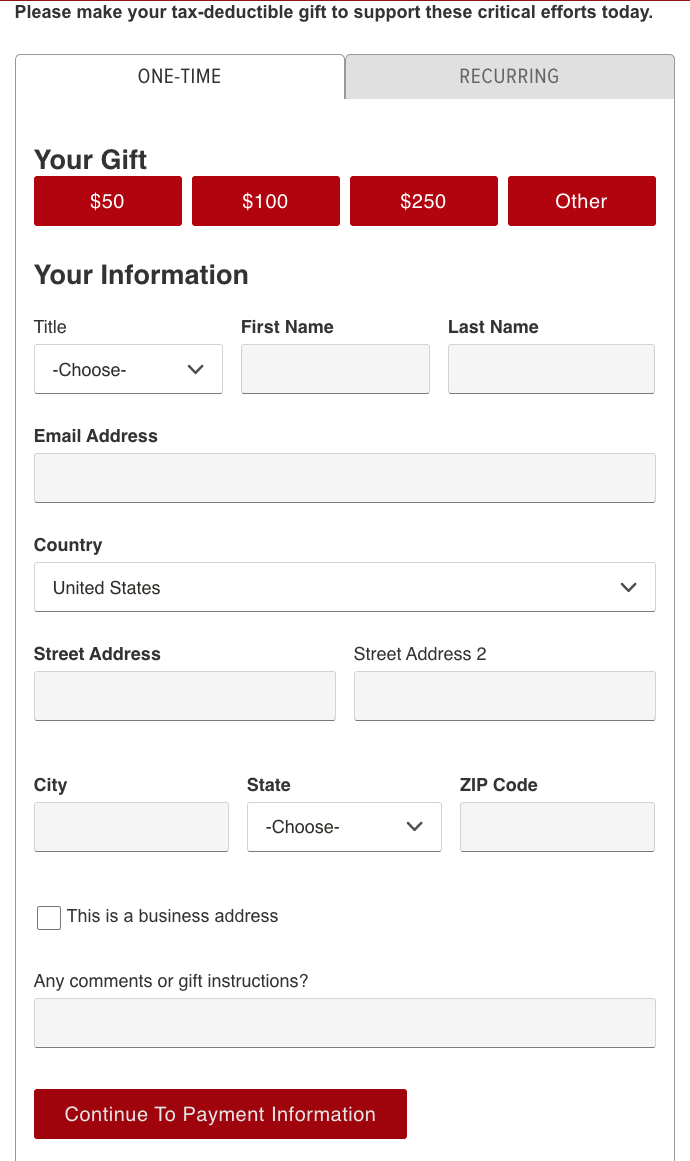Click into the Email Address field
Screen dimensions: 690x1161
[344, 478]
